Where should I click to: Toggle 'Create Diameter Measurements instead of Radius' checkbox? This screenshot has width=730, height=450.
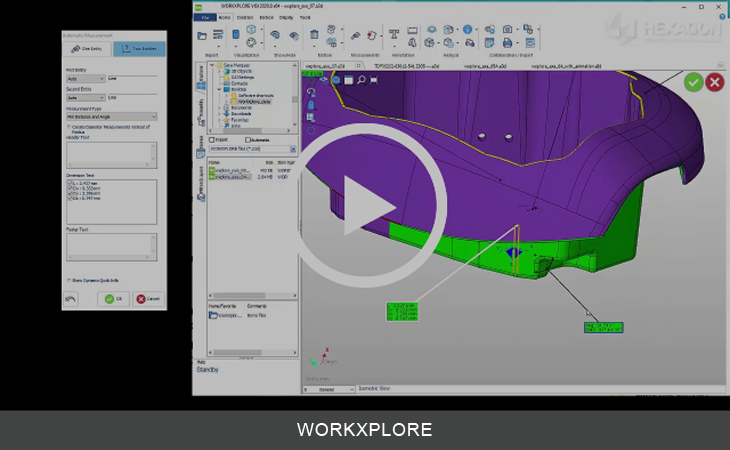click(69, 127)
